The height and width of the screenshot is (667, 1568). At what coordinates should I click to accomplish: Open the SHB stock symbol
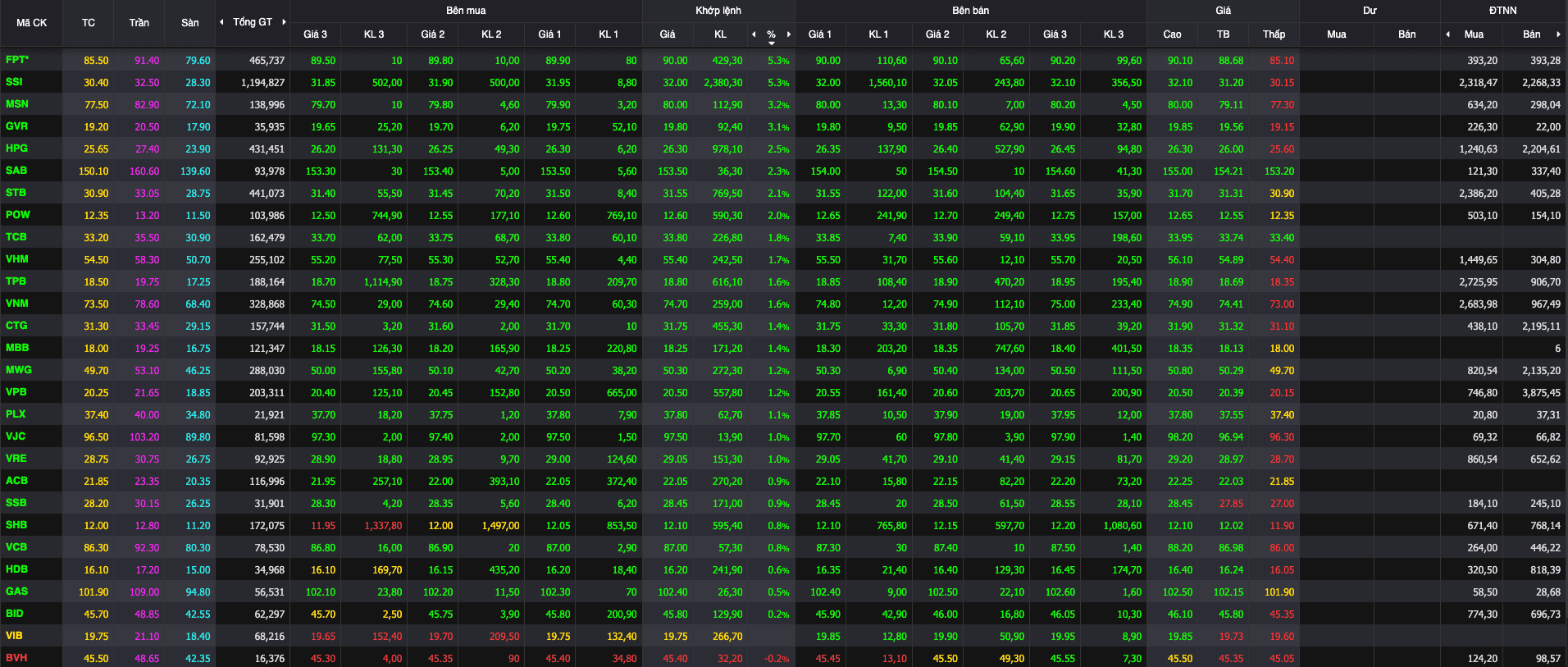[16, 525]
